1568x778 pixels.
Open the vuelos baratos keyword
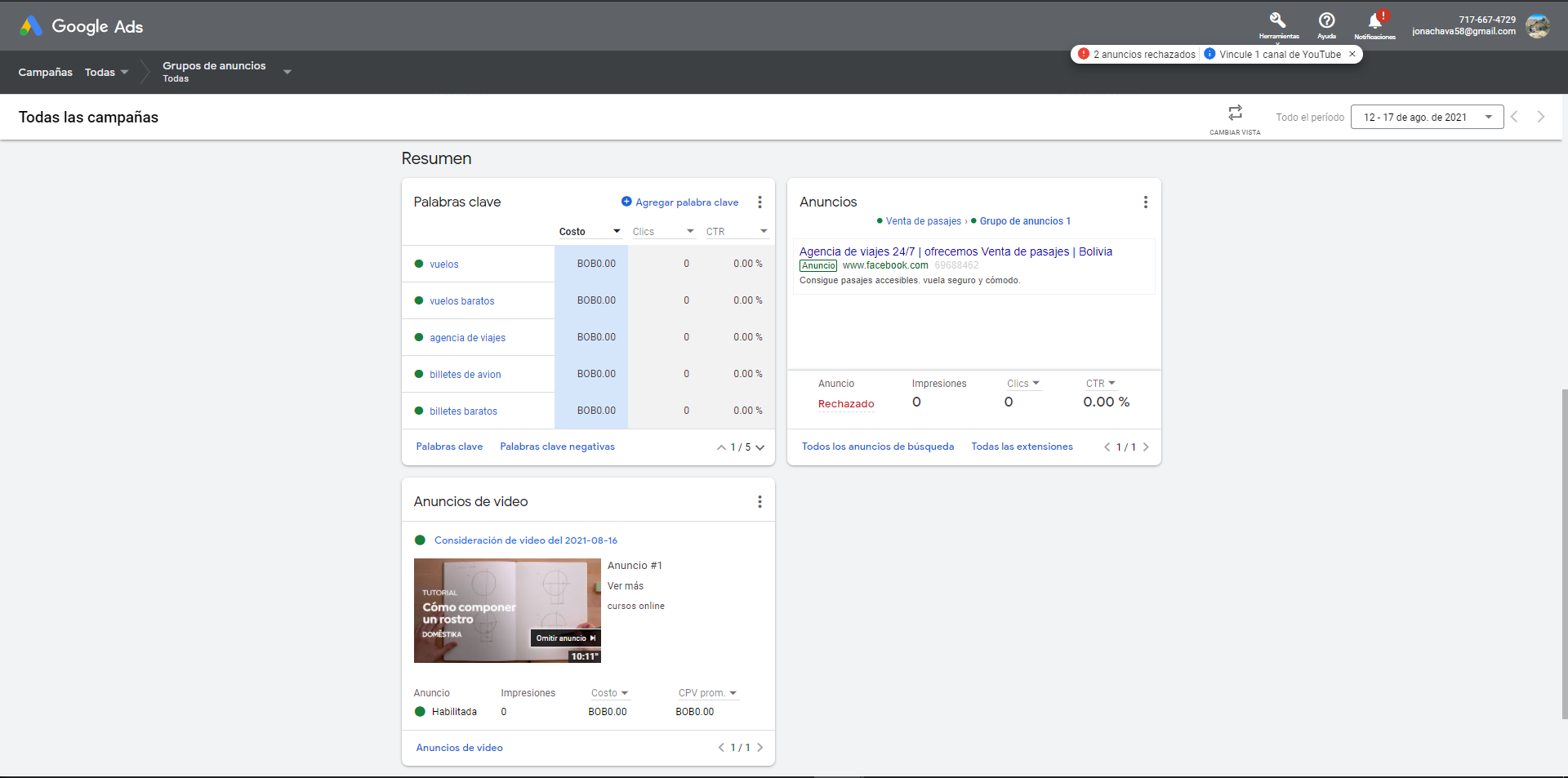462,301
